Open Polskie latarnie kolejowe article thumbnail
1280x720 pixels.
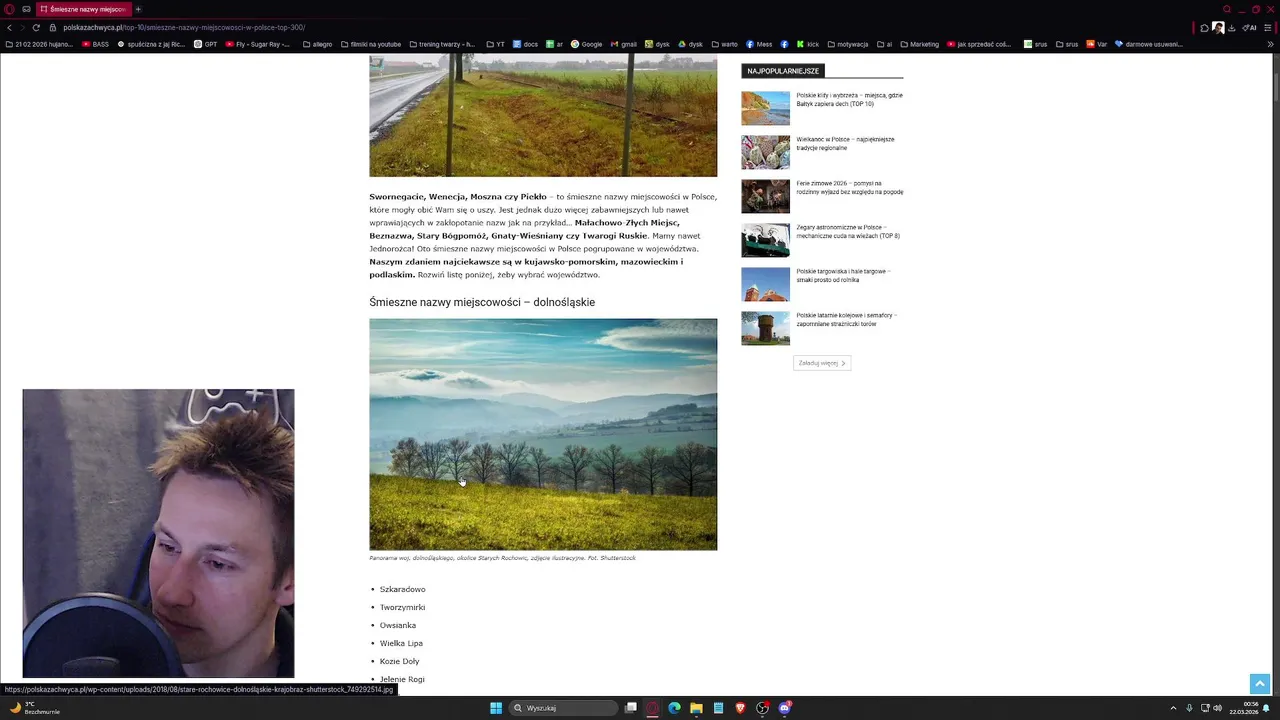pos(765,328)
